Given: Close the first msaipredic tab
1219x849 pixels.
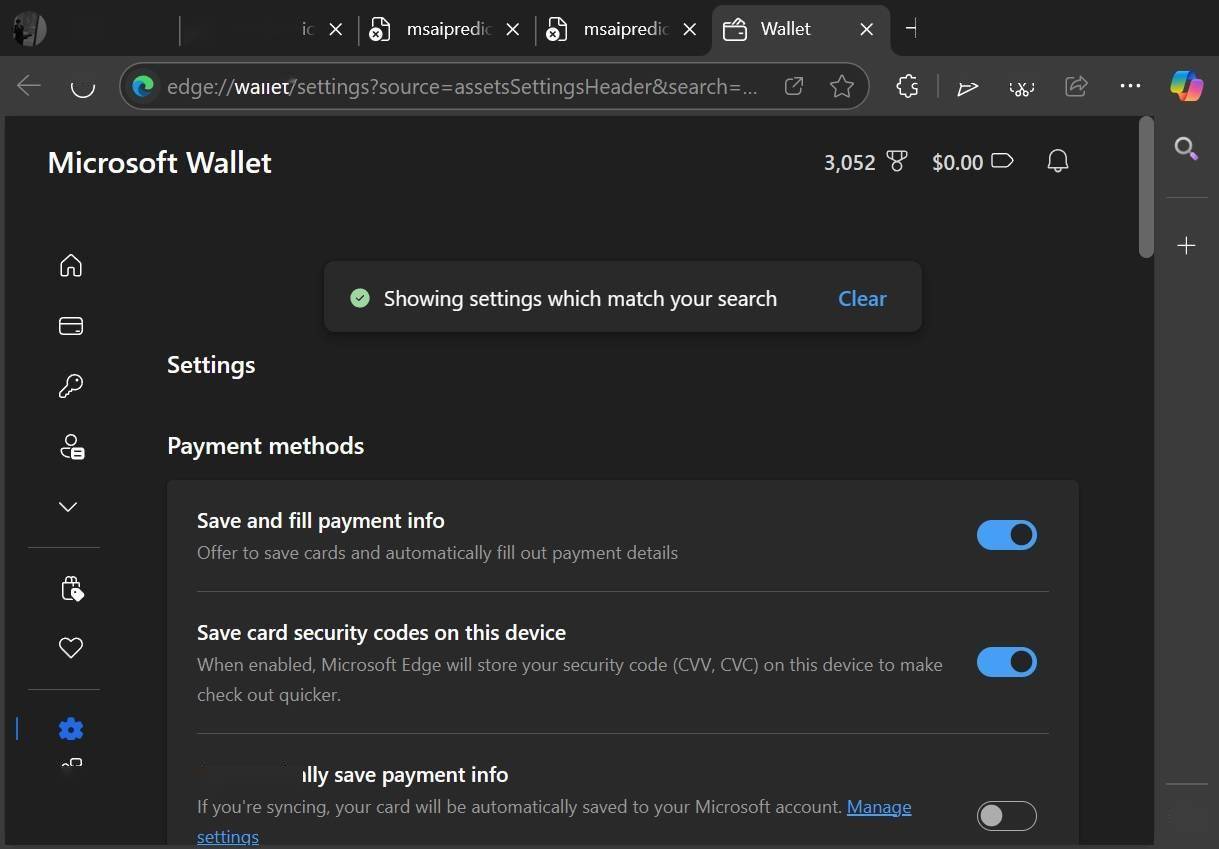Looking at the screenshot, I should (x=513, y=29).
